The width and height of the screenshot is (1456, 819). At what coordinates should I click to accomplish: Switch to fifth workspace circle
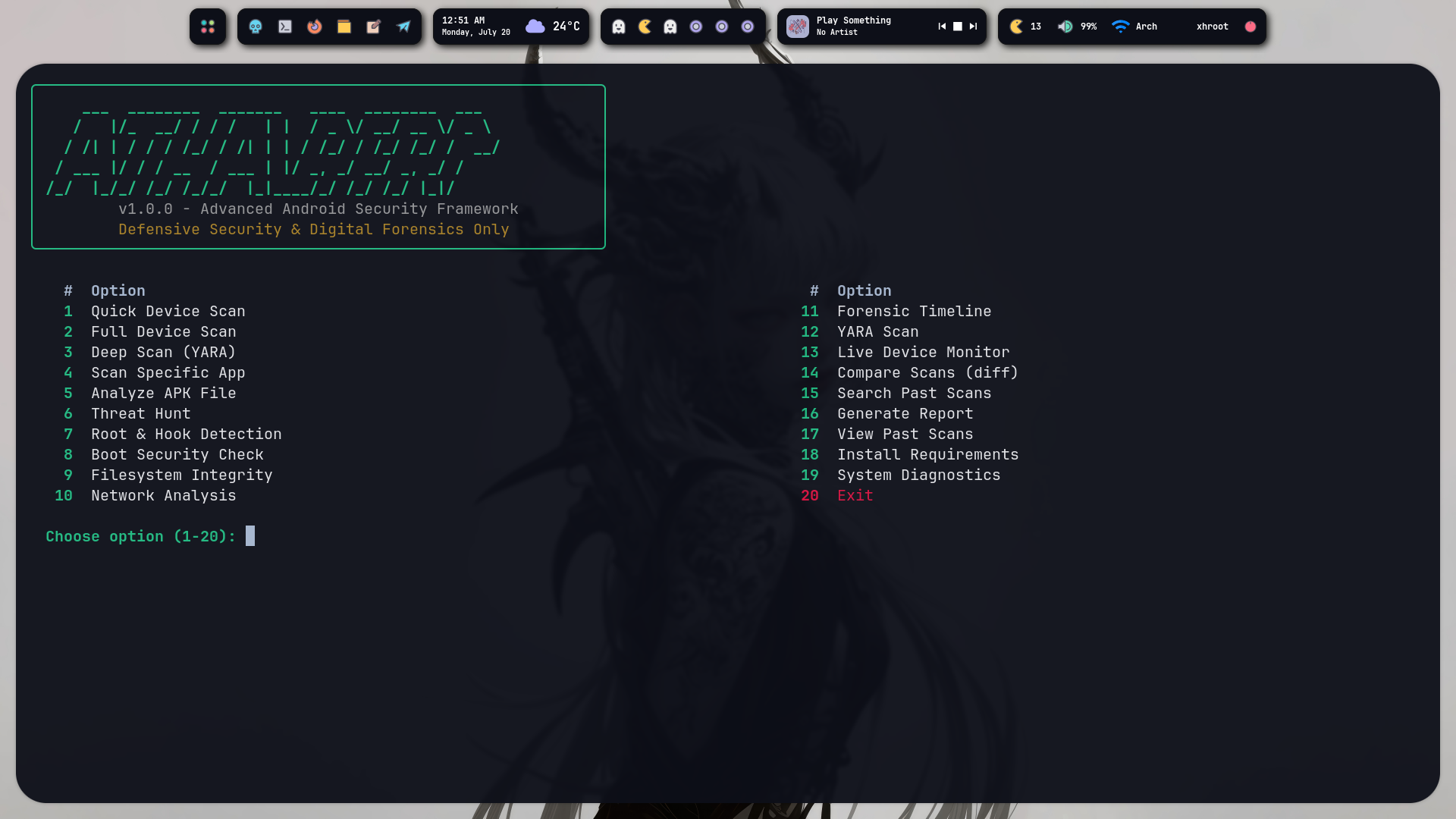722,27
